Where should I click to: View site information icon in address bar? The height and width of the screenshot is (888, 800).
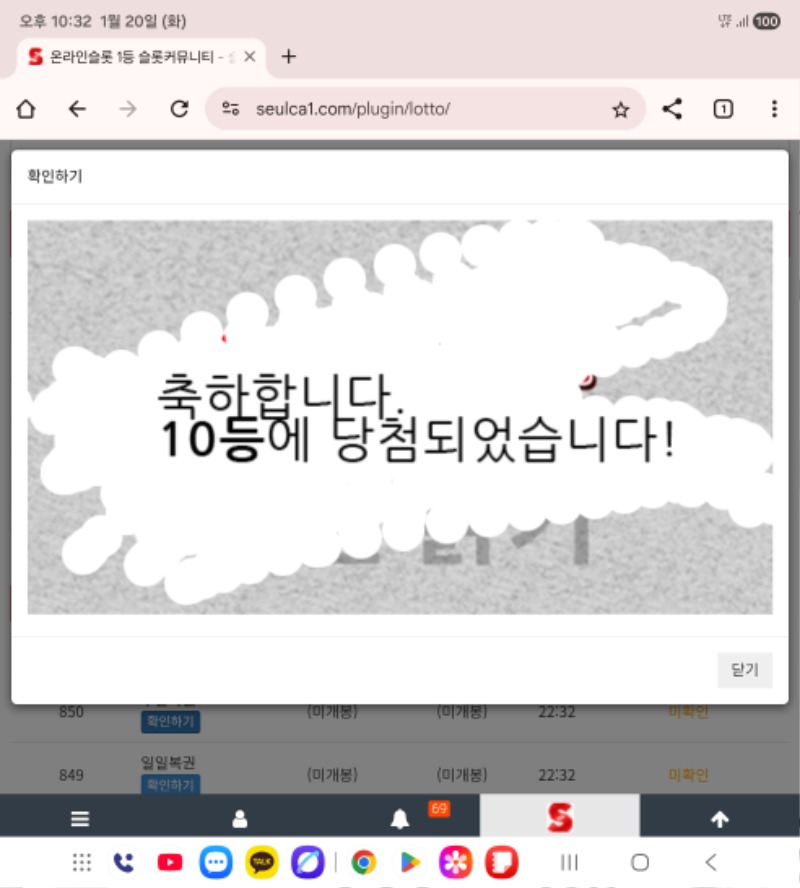(x=231, y=110)
